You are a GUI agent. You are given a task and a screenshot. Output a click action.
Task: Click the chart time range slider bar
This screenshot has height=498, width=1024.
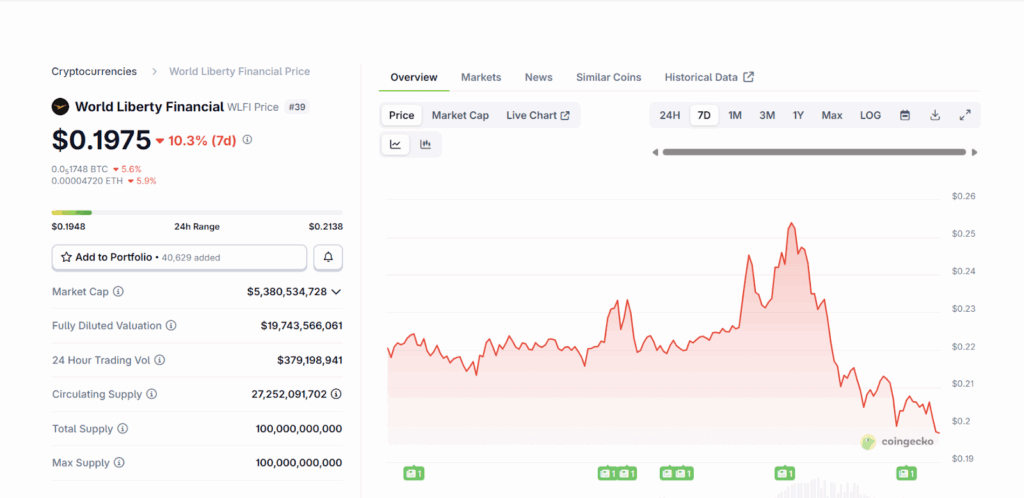[814, 152]
